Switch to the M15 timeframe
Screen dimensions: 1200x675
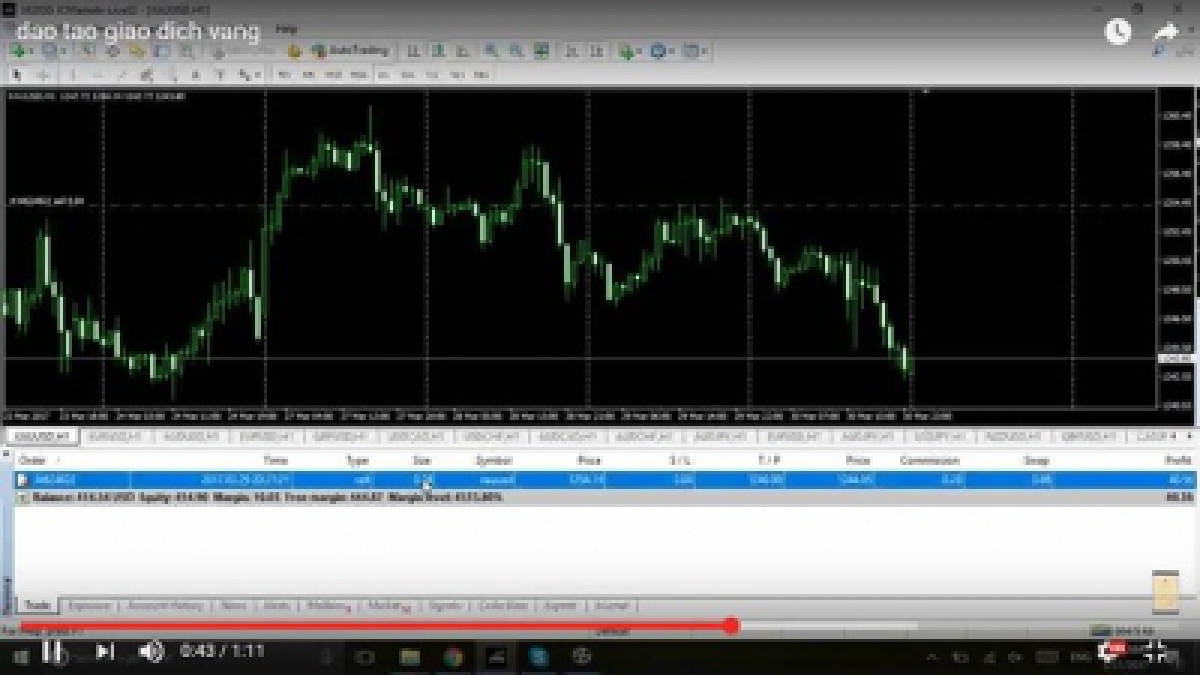333,75
